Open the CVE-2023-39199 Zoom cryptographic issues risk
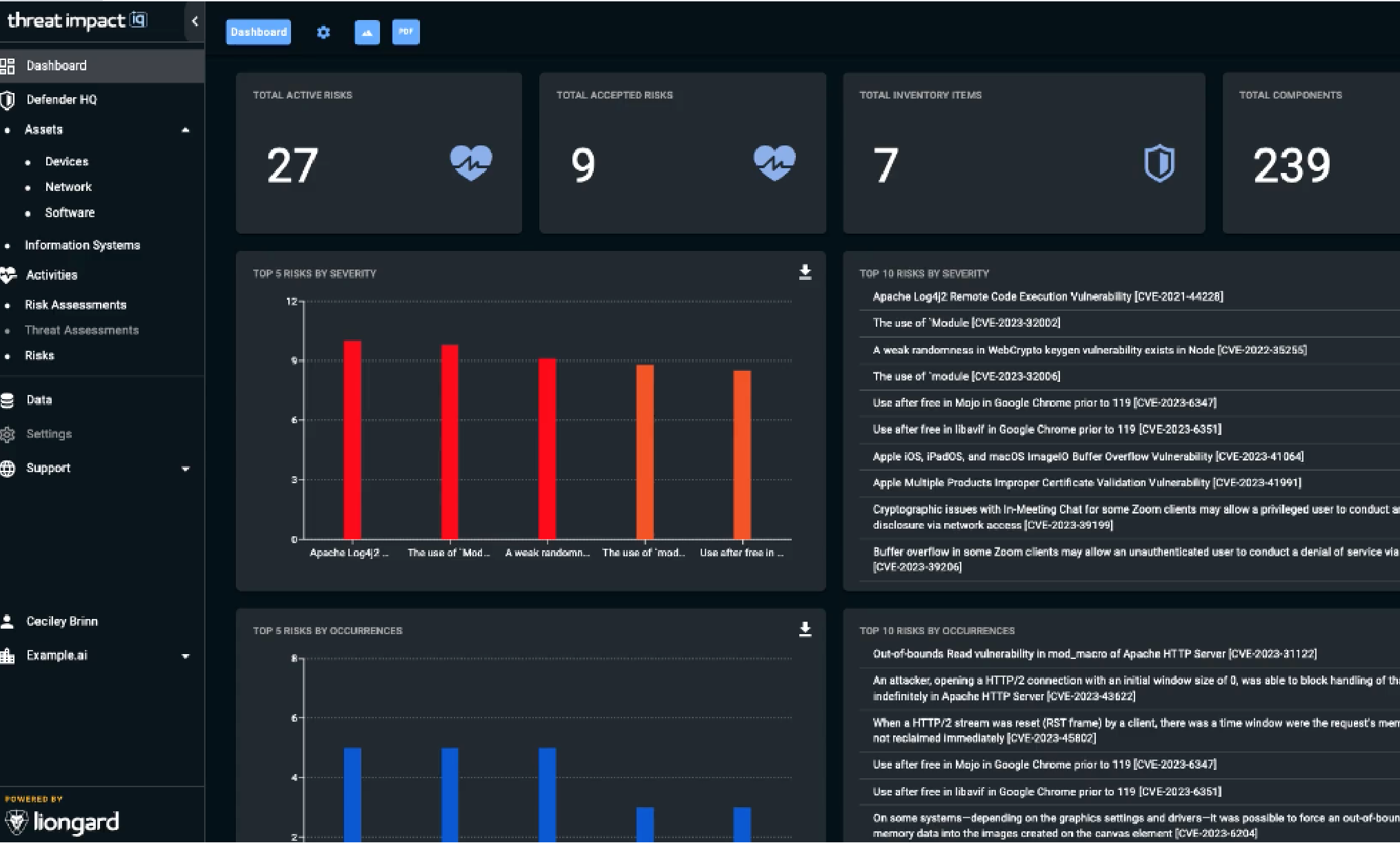 tap(1135, 517)
